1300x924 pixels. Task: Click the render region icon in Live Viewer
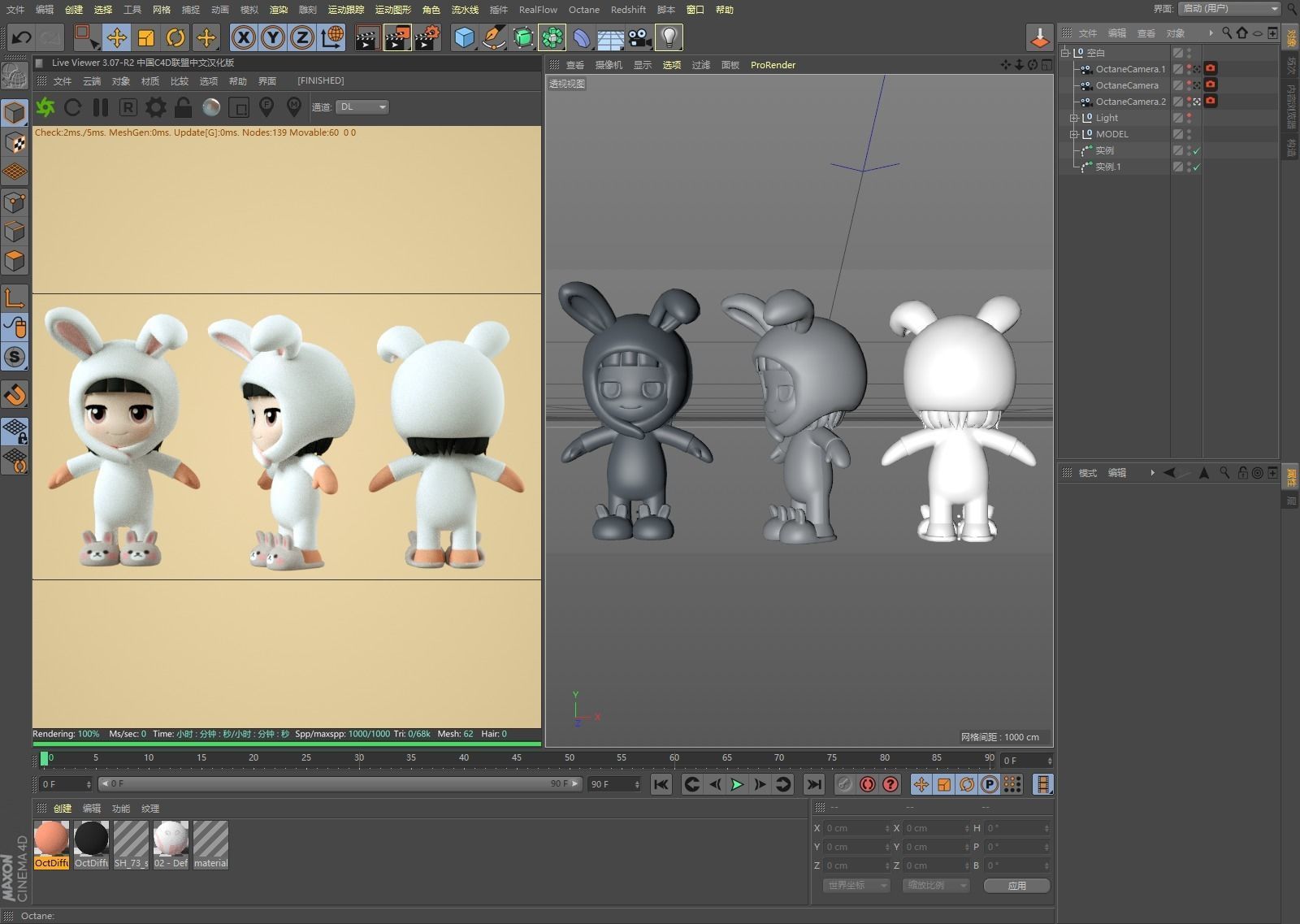pos(239,107)
